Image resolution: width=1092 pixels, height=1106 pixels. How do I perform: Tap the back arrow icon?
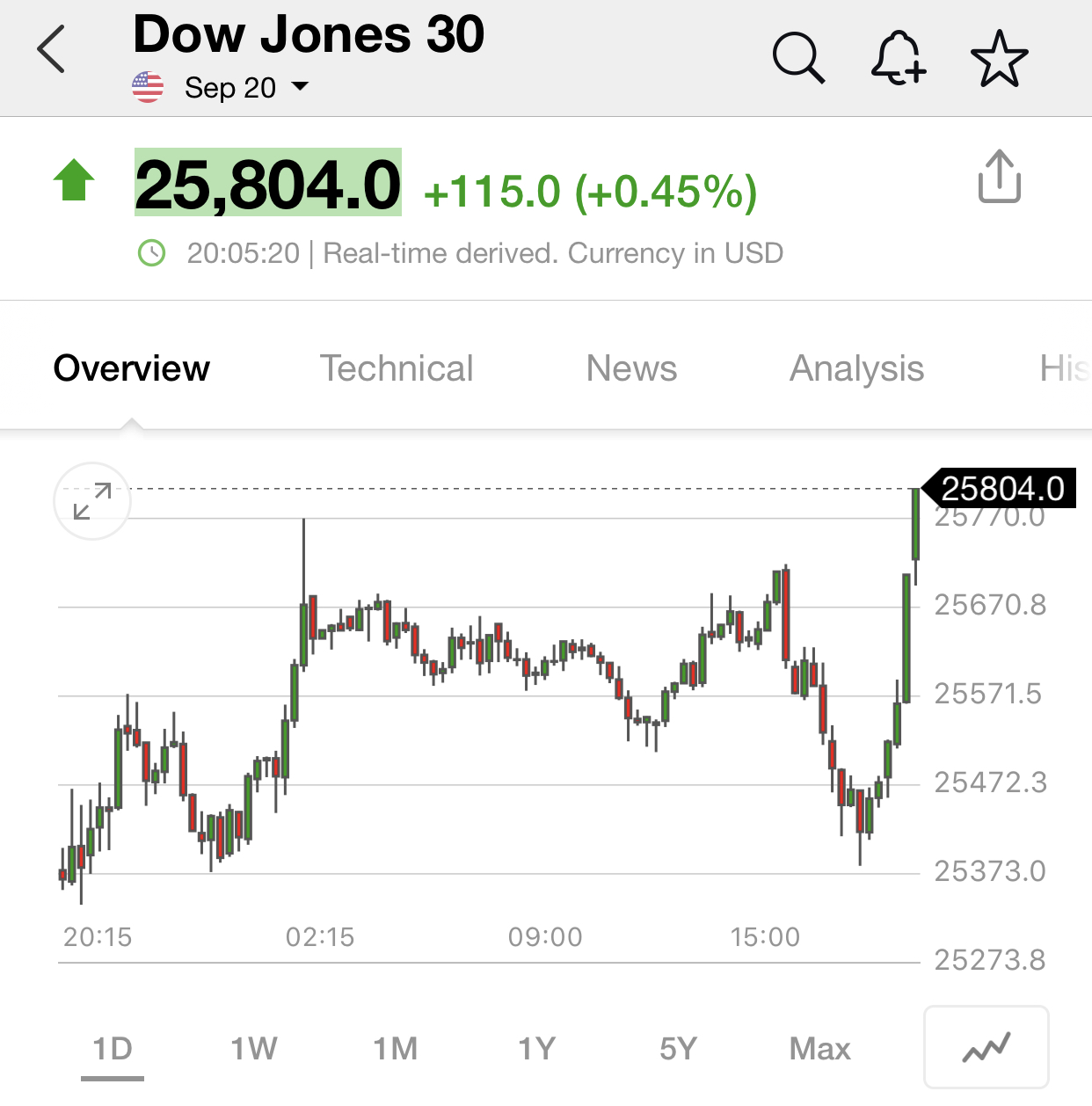(x=52, y=49)
